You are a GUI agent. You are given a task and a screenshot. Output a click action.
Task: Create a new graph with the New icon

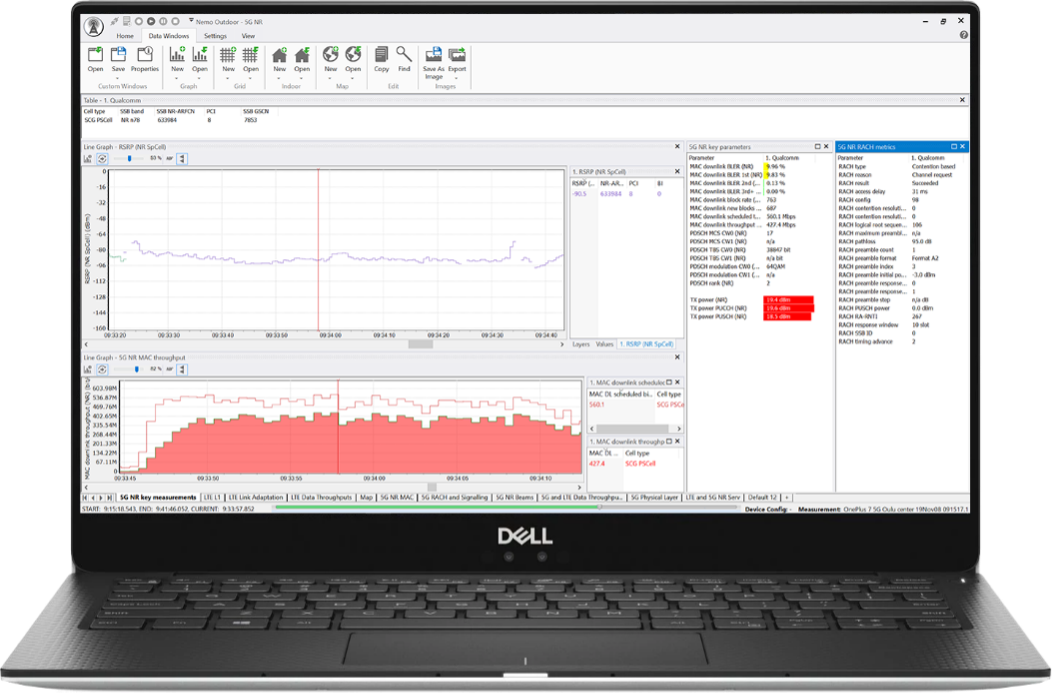coord(177,55)
